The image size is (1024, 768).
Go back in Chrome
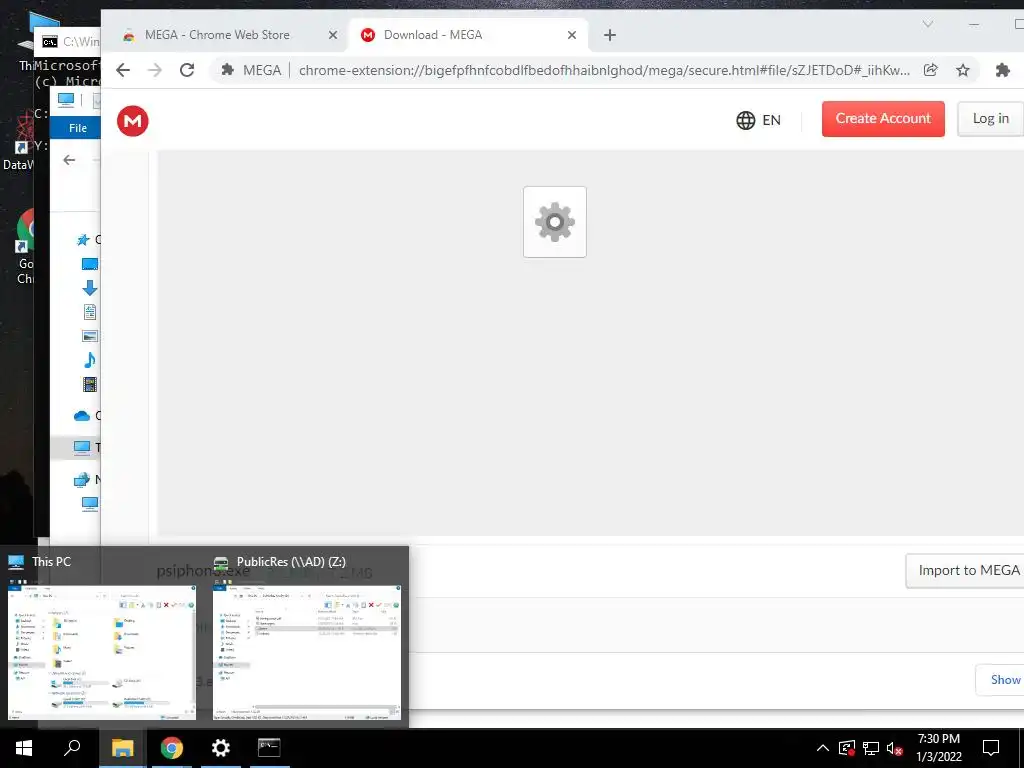[x=123, y=71]
